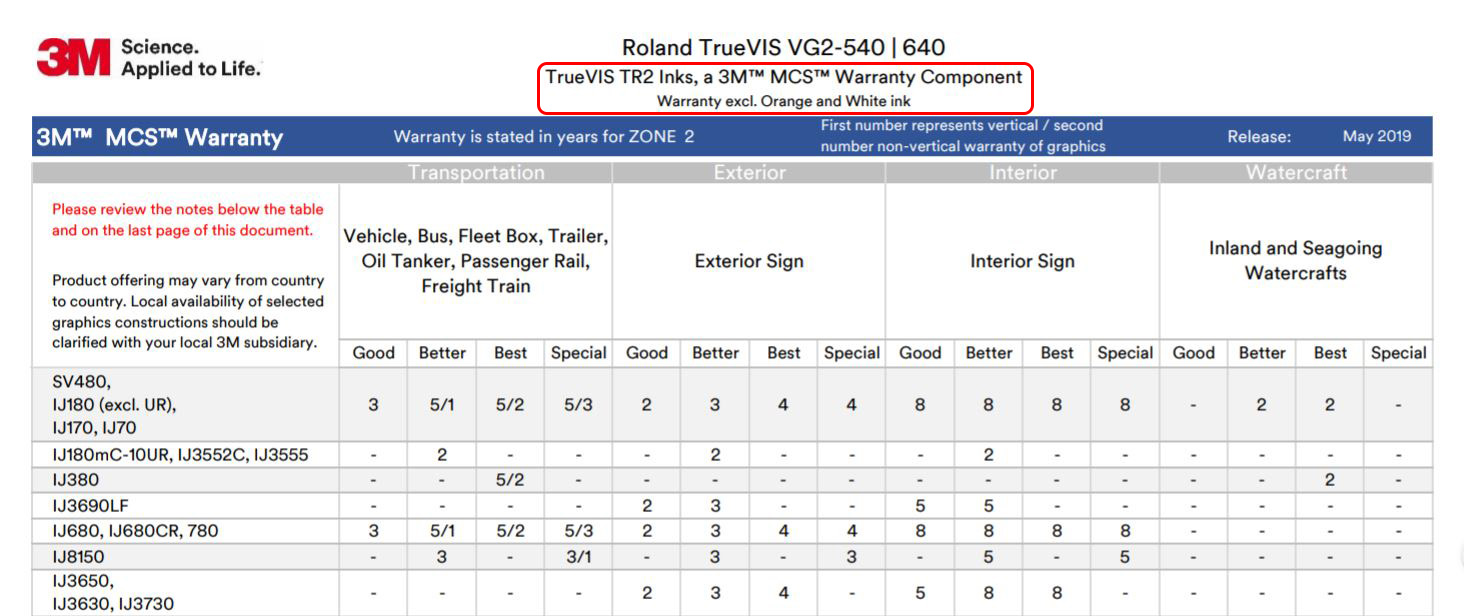Select the Interior category header

(1022, 173)
